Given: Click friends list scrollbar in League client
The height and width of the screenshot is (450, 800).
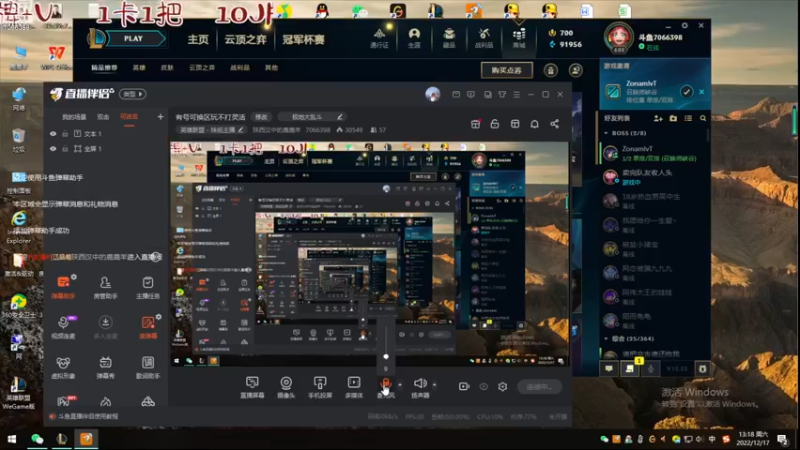Looking at the screenshot, I should tap(708, 135).
